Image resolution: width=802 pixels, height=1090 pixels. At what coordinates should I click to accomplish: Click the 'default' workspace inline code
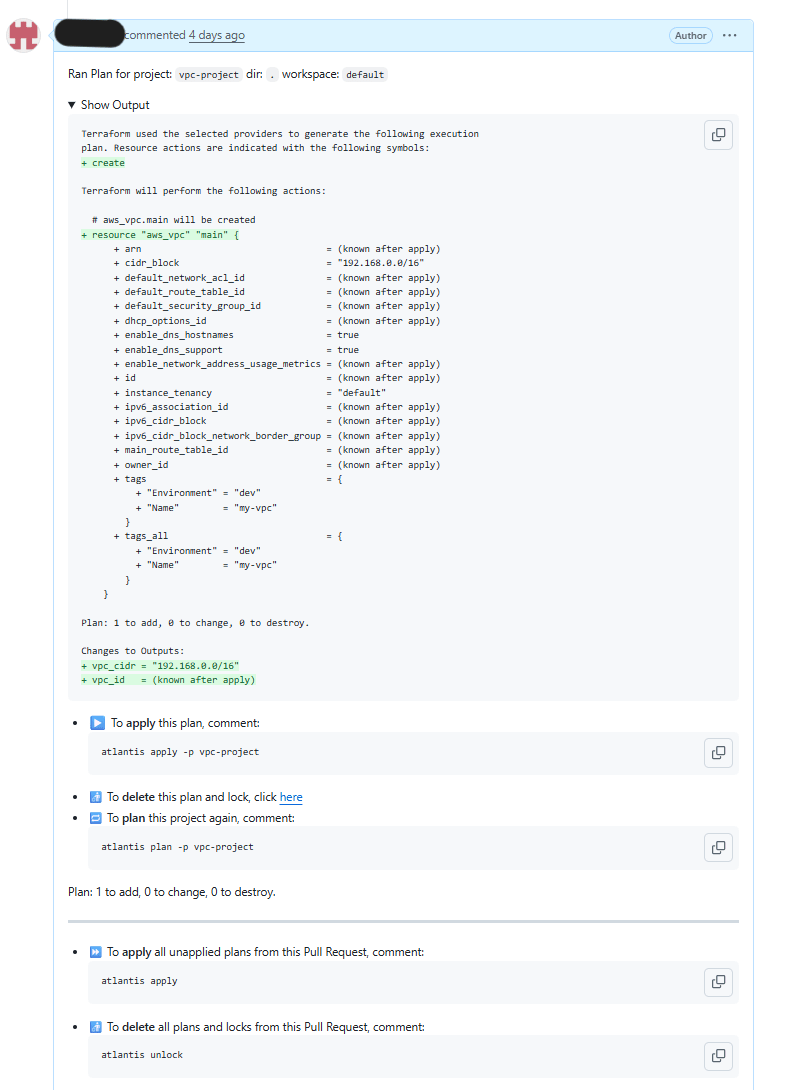tap(365, 75)
